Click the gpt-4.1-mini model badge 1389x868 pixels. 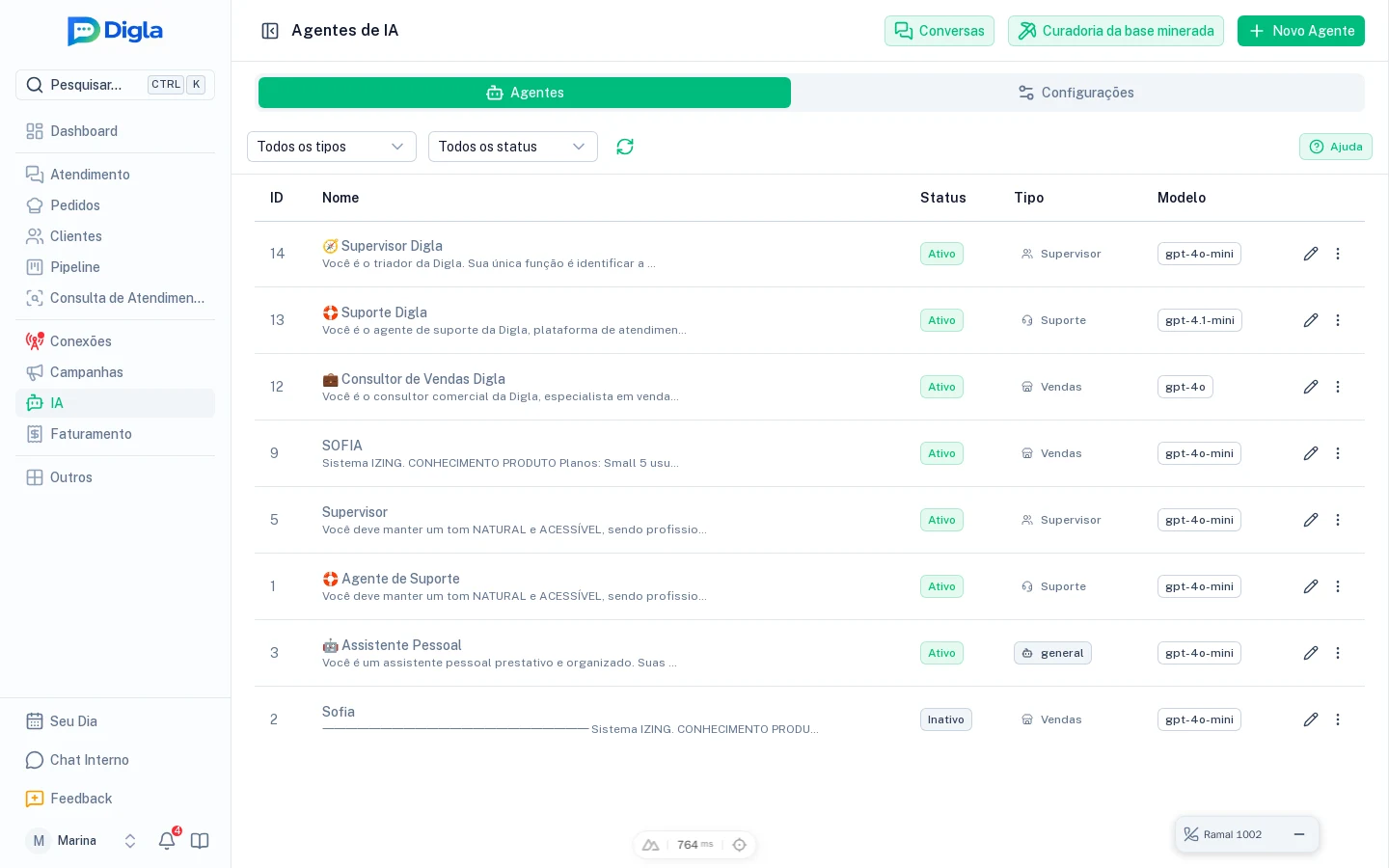1200,320
